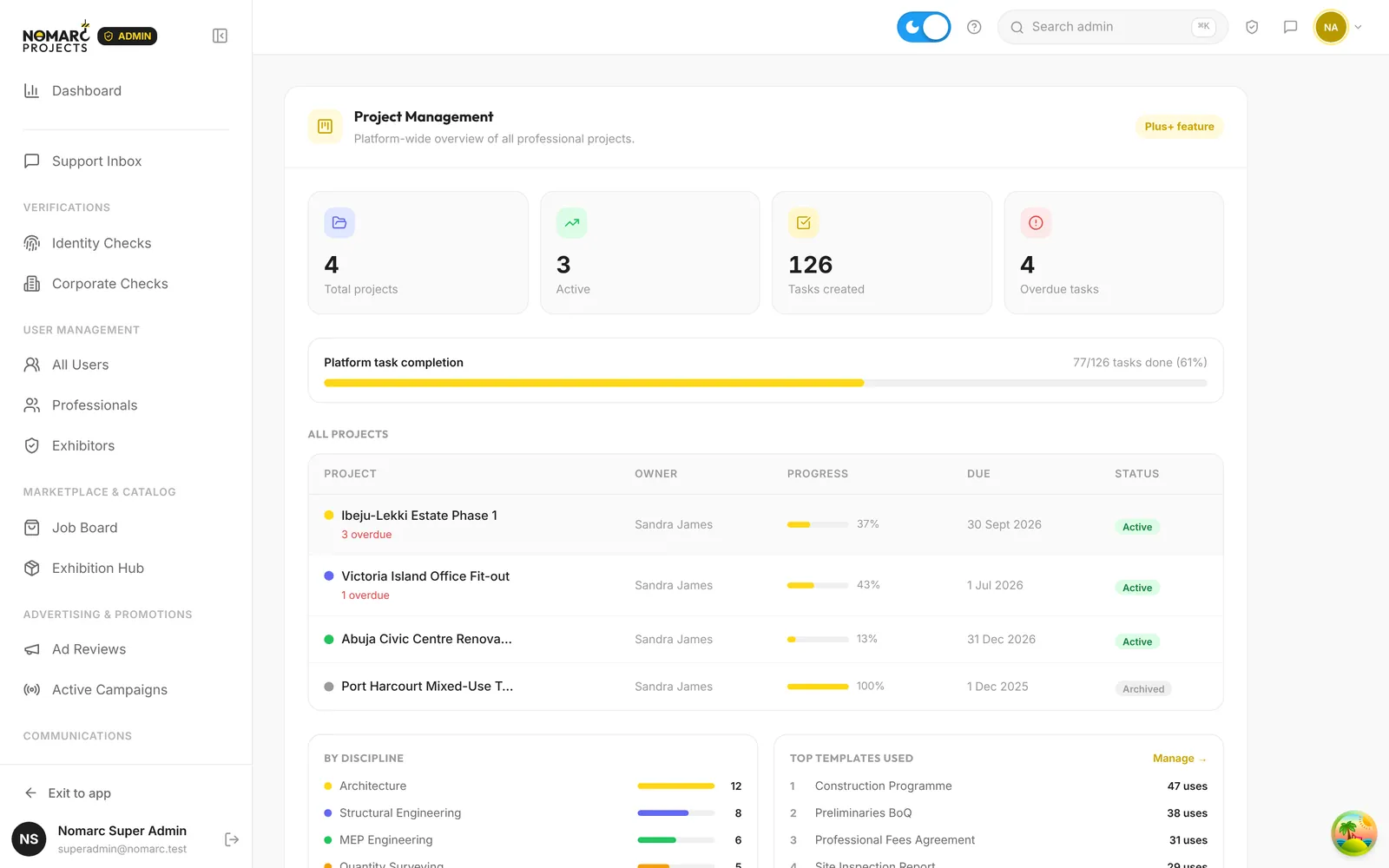Select Construction Programme template

(883, 786)
